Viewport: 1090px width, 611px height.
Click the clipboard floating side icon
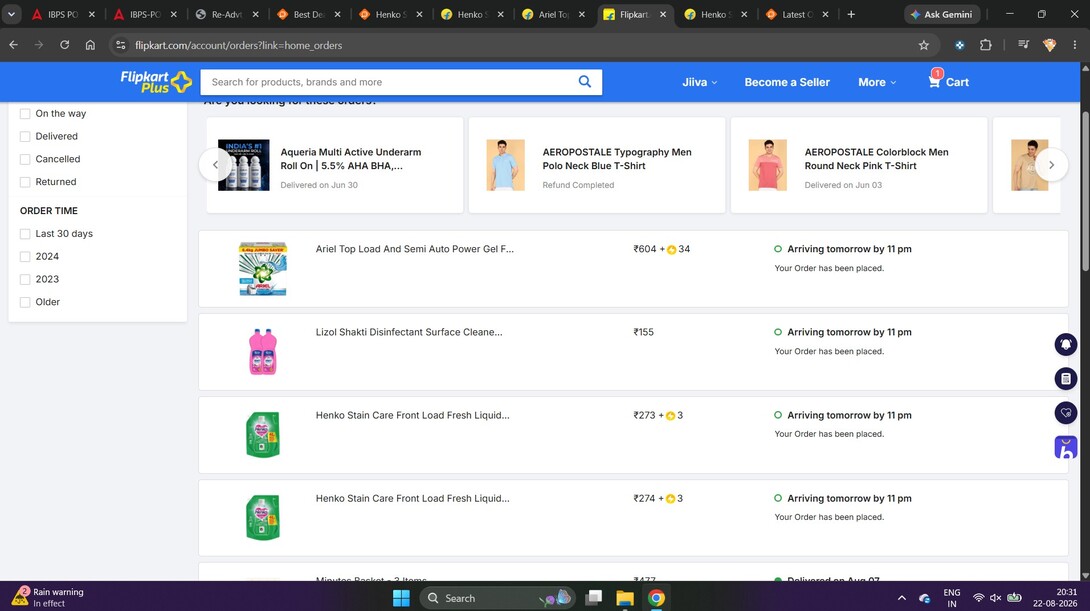click(x=1066, y=379)
